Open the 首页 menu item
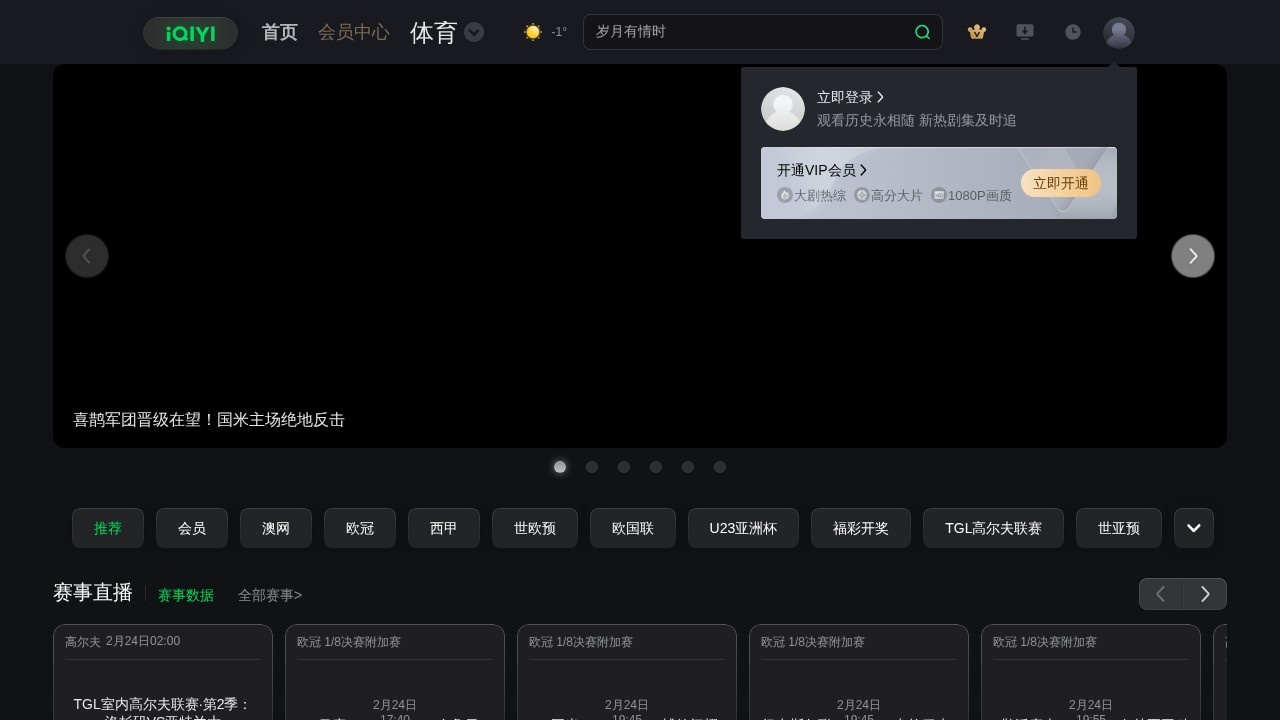This screenshot has width=1280, height=720. pos(279,32)
